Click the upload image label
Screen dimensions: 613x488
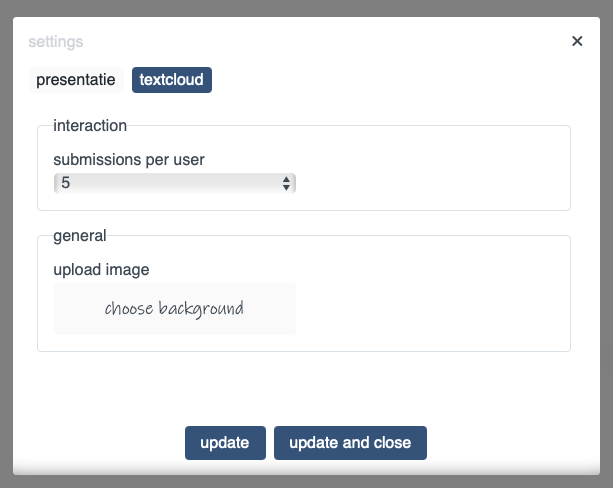click(101, 269)
